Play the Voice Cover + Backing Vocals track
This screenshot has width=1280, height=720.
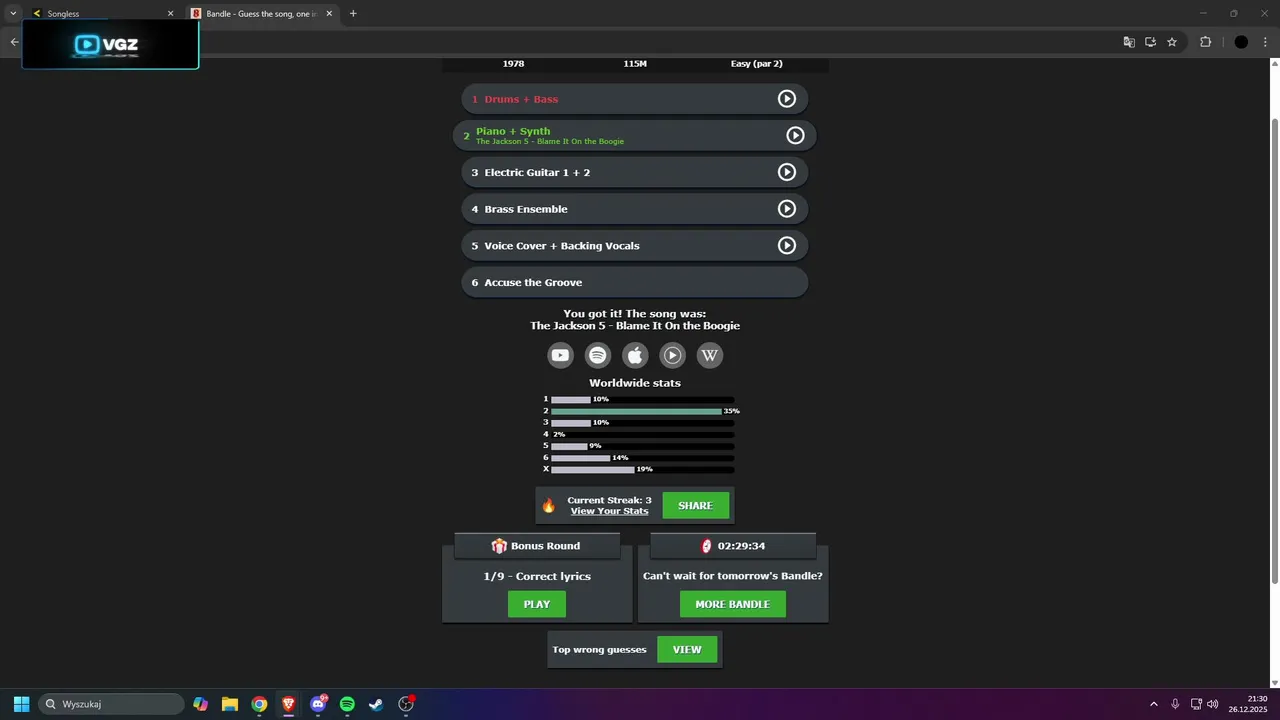(x=787, y=245)
